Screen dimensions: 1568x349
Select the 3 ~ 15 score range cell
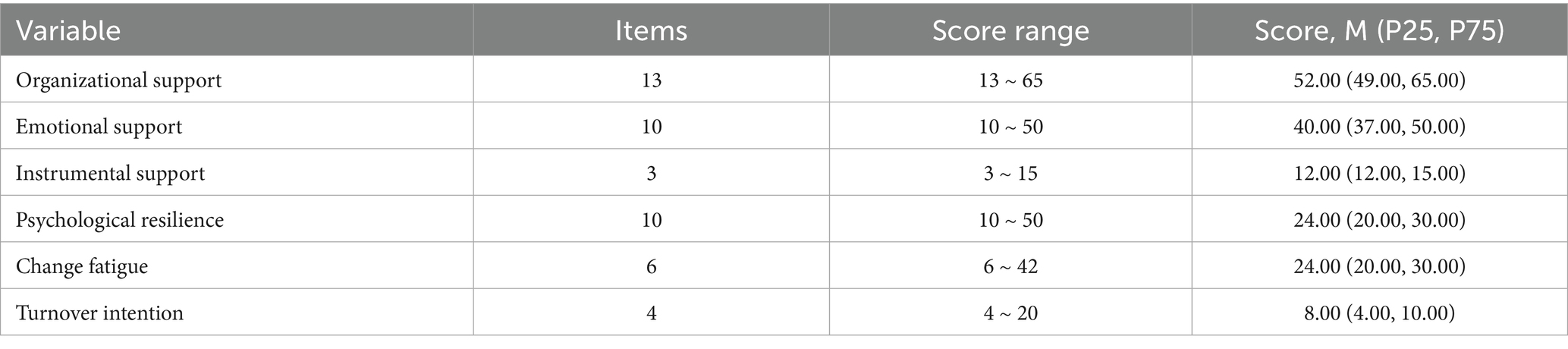click(x=1010, y=174)
